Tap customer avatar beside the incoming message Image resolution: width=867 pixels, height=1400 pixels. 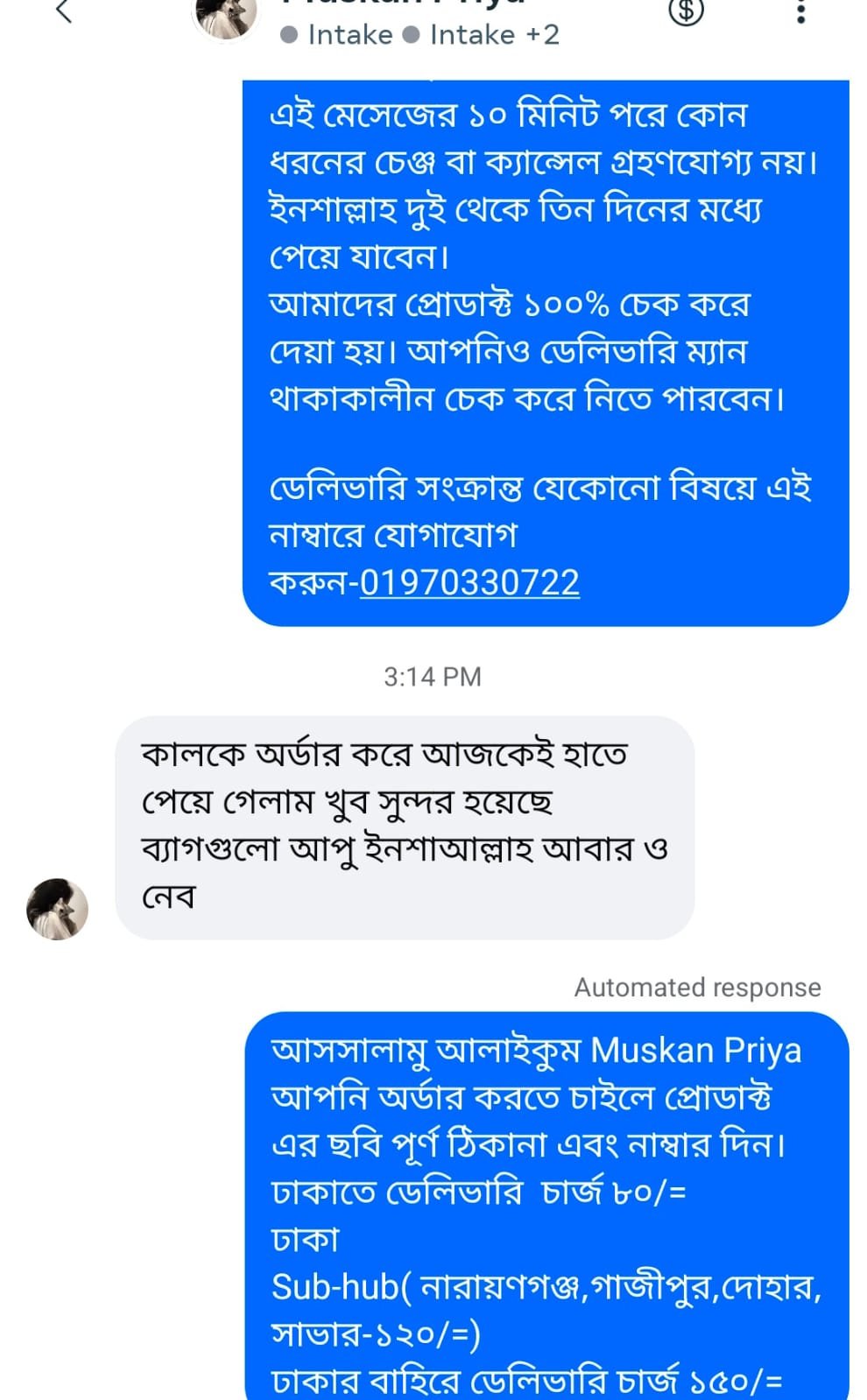tap(58, 909)
